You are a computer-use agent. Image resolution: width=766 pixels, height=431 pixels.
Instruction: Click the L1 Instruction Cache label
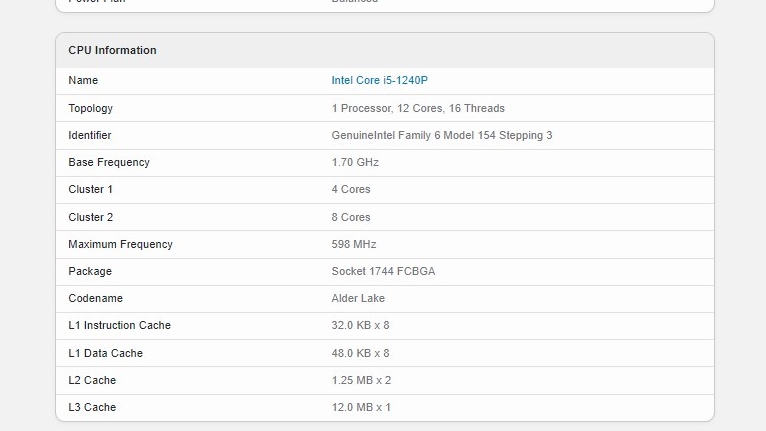(x=119, y=325)
